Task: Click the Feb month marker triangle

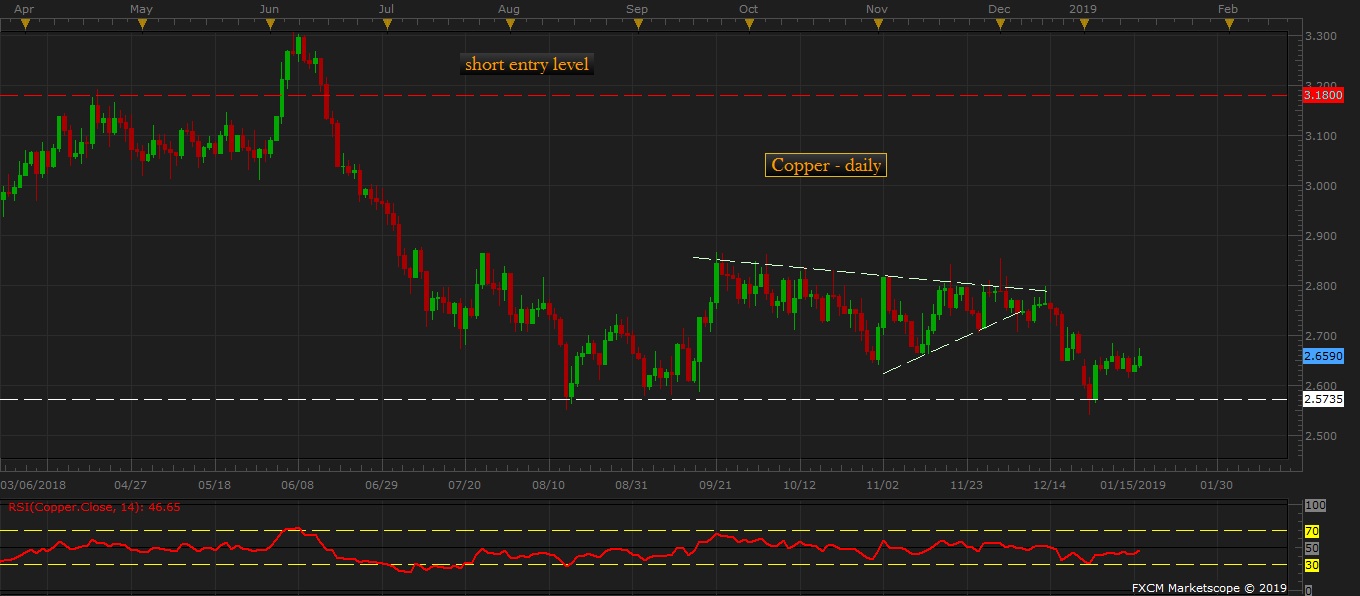Action: tap(1228, 24)
